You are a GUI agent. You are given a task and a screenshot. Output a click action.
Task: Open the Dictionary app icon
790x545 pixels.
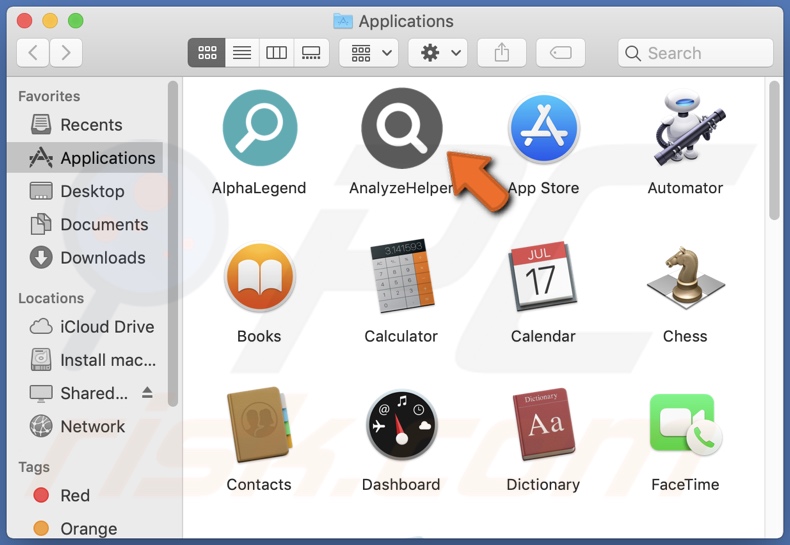click(x=543, y=424)
